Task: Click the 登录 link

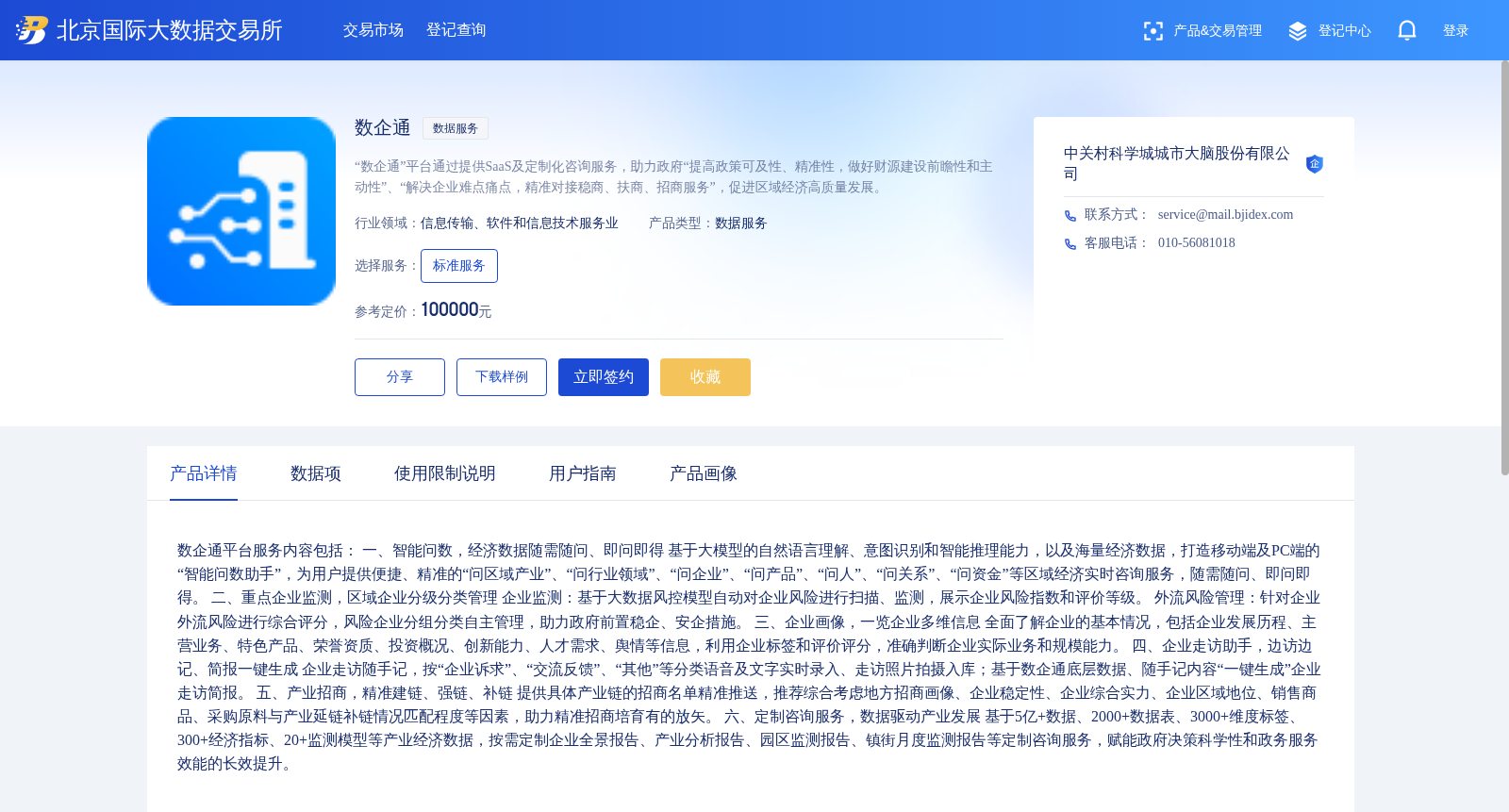Action: click(x=1456, y=31)
